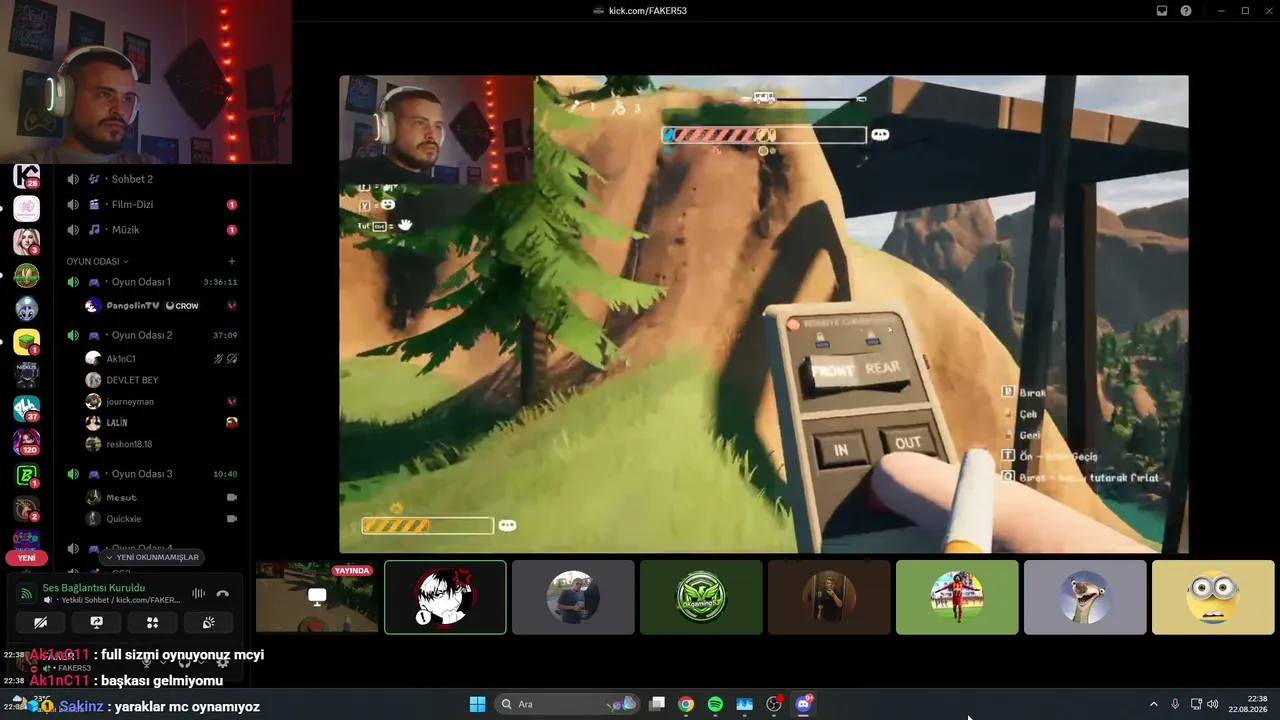1280x720 pixels.
Task: Select user Ak1nC1 in Oyun Odası 2
Action: [161, 358]
